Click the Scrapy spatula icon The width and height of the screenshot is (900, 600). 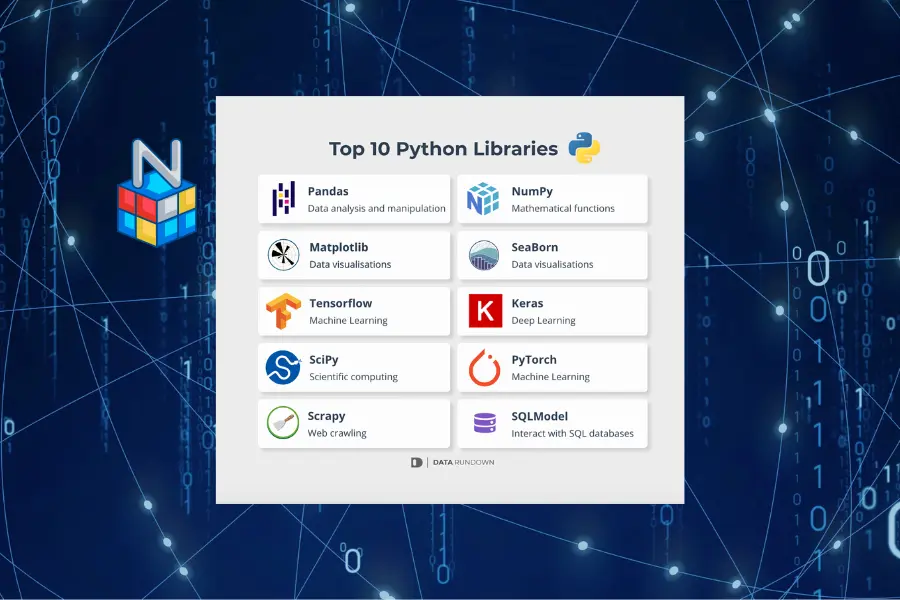pyautogui.click(x=283, y=423)
